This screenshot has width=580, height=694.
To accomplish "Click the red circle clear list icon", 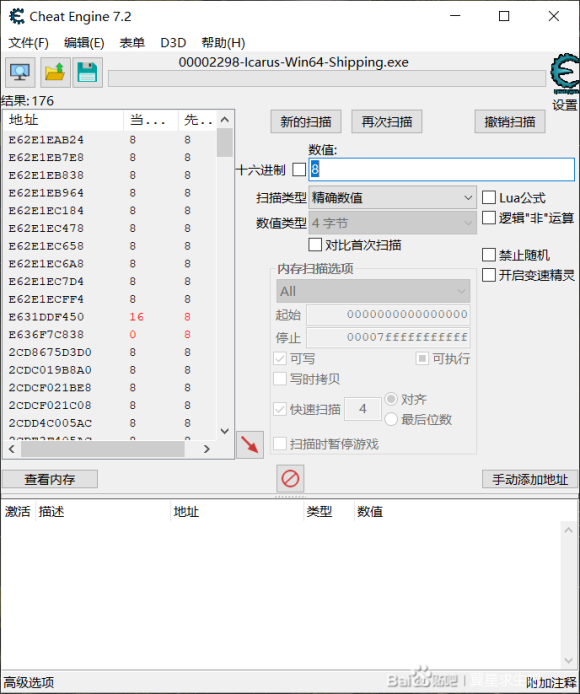I will pos(290,478).
